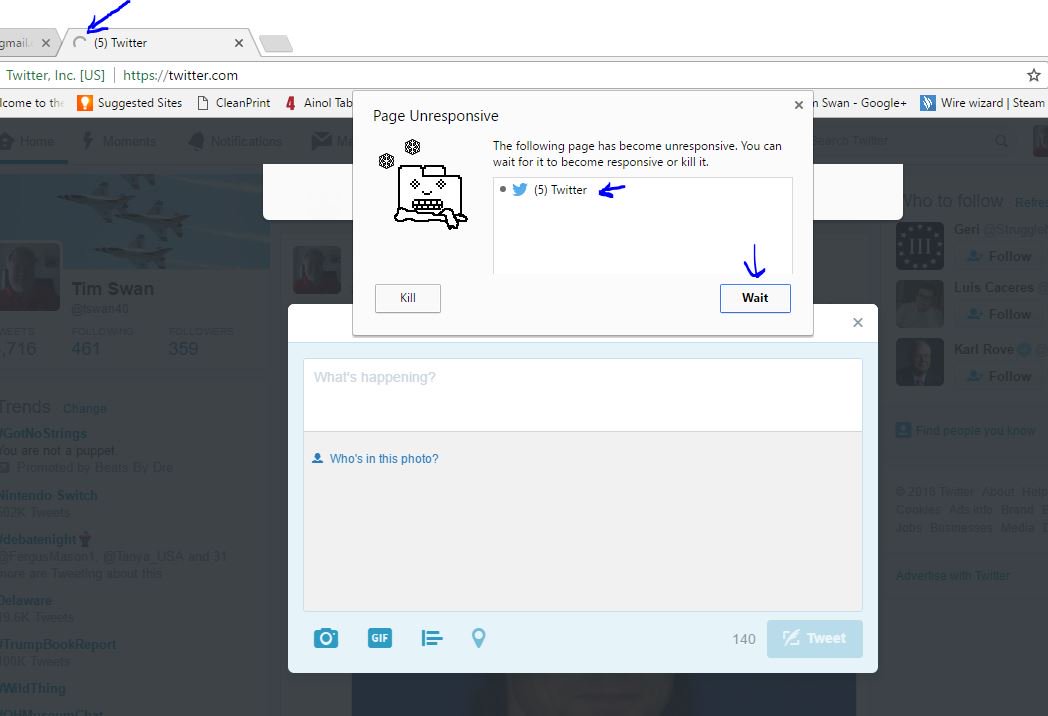Go to Twitter Home tab
The width and height of the screenshot is (1048, 716).
coord(28,141)
